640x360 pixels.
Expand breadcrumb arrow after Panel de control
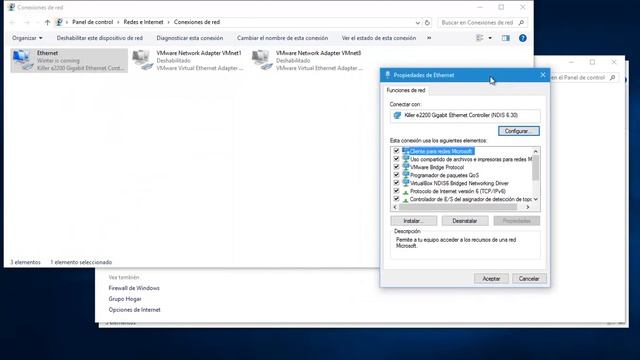pyautogui.click(x=118, y=22)
